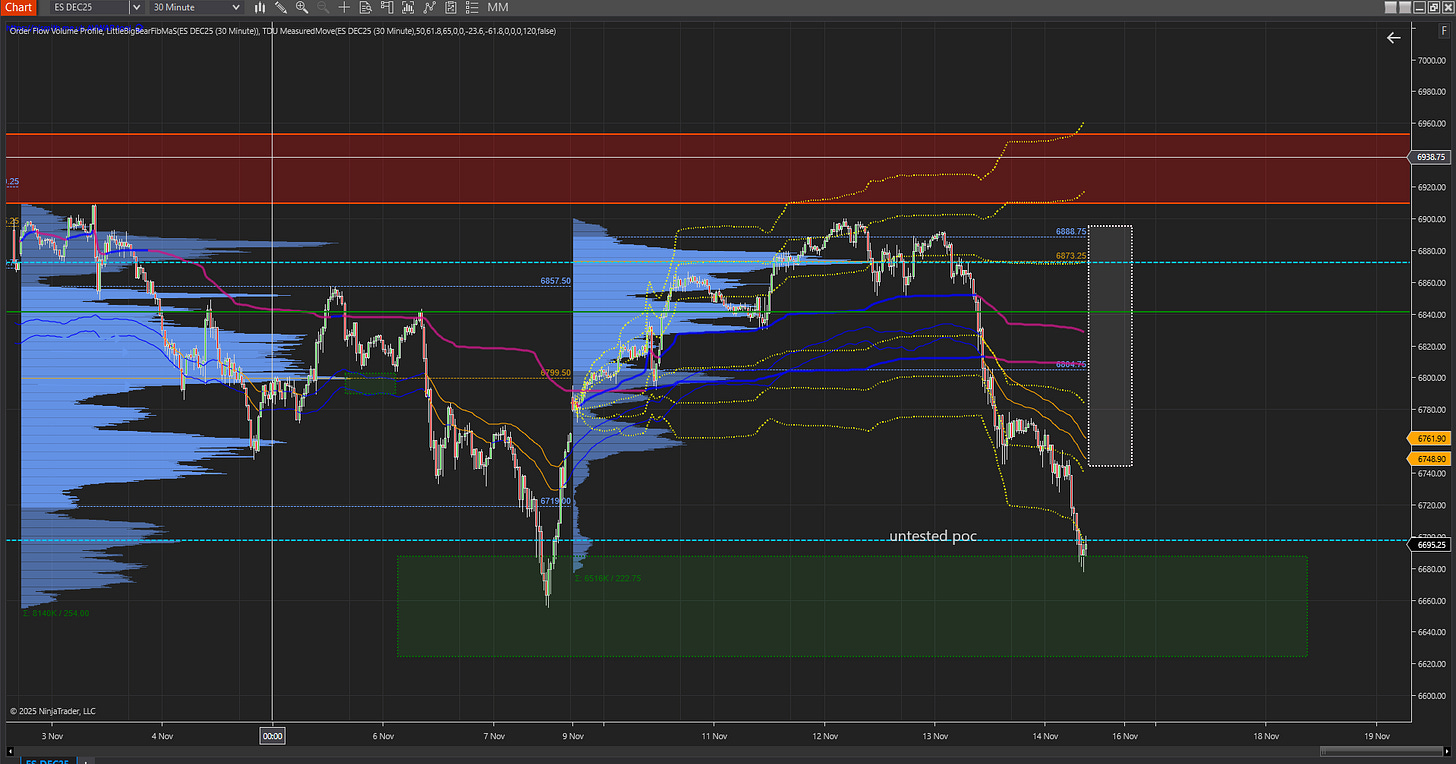Click the 9 Nov date label
The height and width of the screenshot is (764, 1456).
[x=572, y=735]
